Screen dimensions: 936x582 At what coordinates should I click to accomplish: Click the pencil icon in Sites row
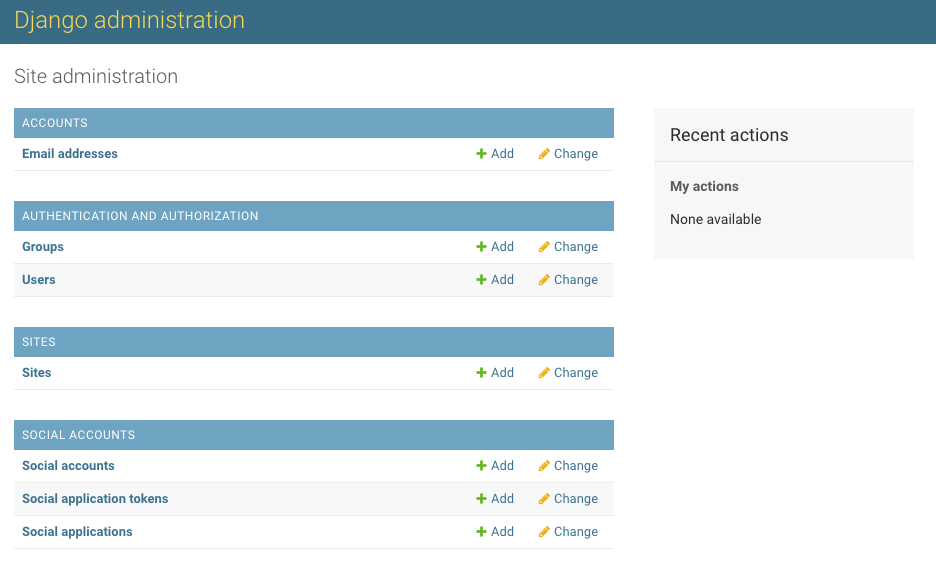tap(544, 373)
